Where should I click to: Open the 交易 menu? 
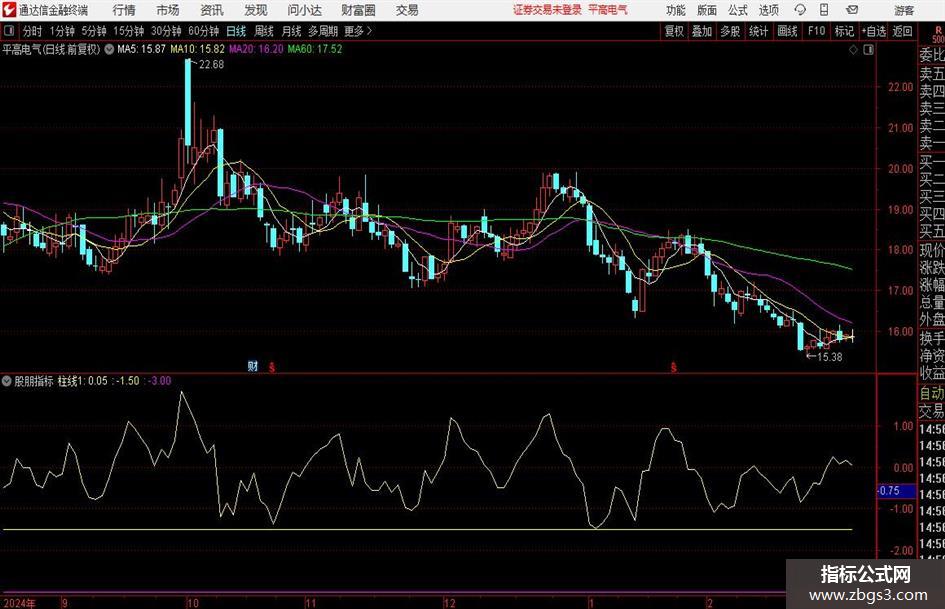(407, 10)
